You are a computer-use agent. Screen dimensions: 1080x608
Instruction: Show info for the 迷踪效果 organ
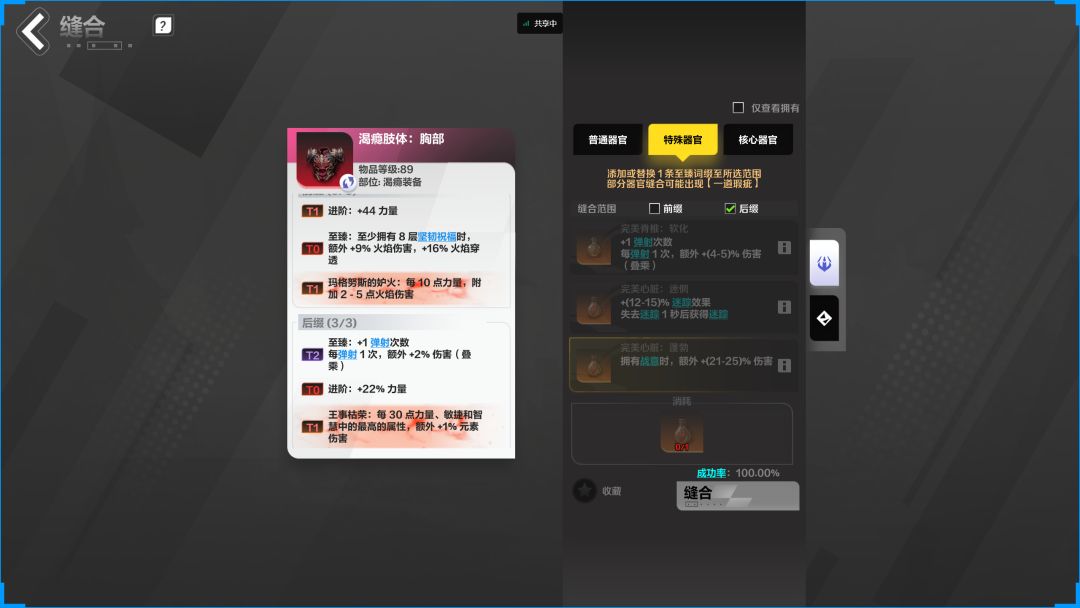pos(784,307)
